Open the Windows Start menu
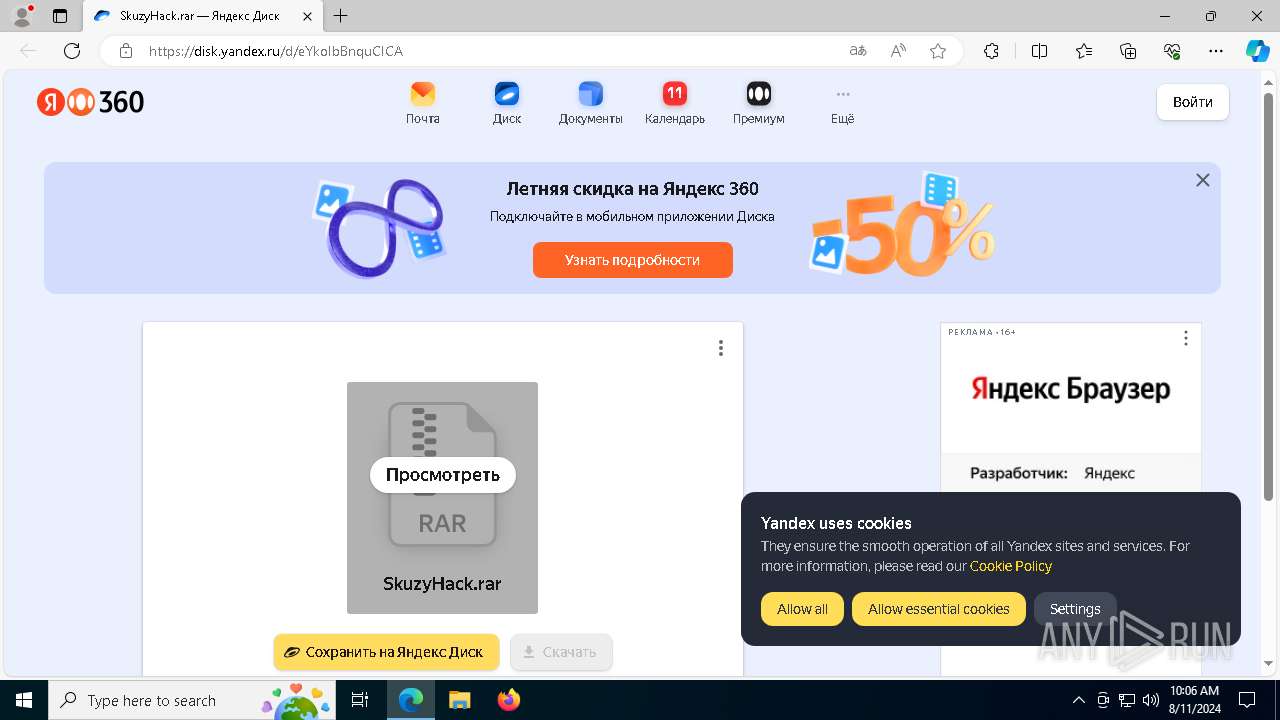The width and height of the screenshot is (1280, 720). click(24, 700)
